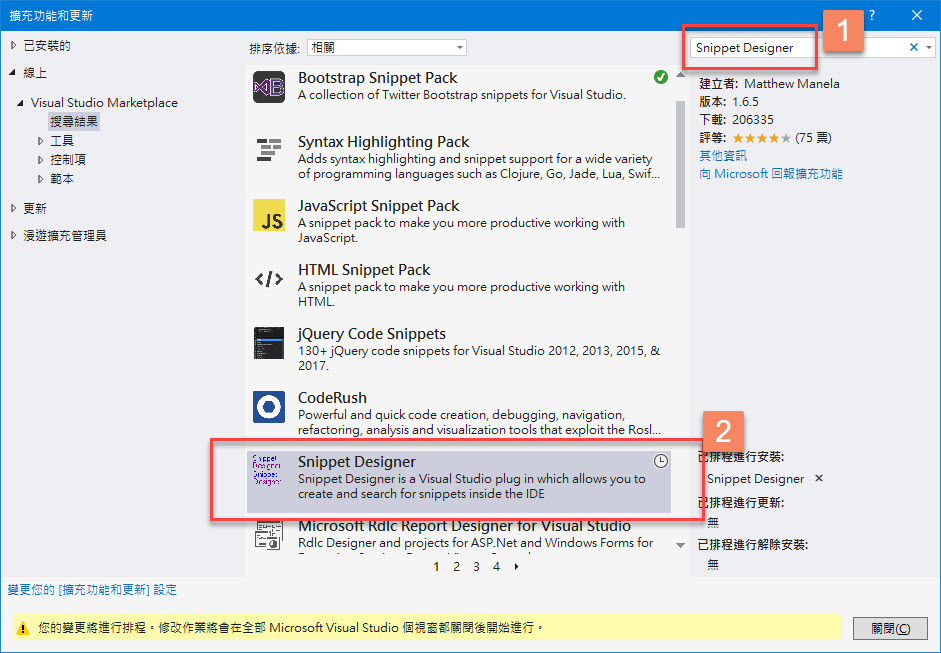Screen dimensions: 941x653
Task: Click the green installed checkmark on Bootstrap Snippet Pack
Action: tap(661, 77)
